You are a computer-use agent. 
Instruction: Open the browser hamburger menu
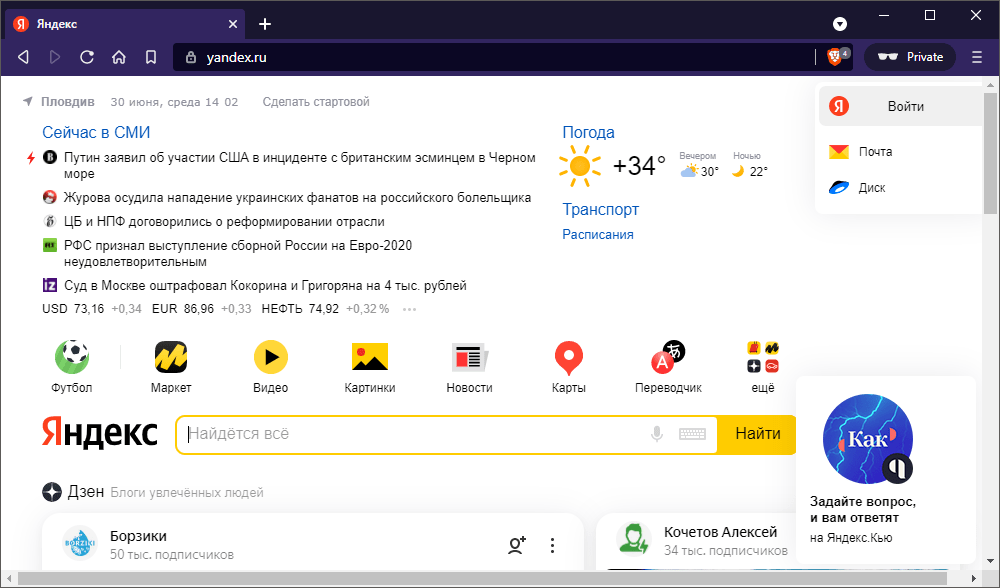point(977,57)
